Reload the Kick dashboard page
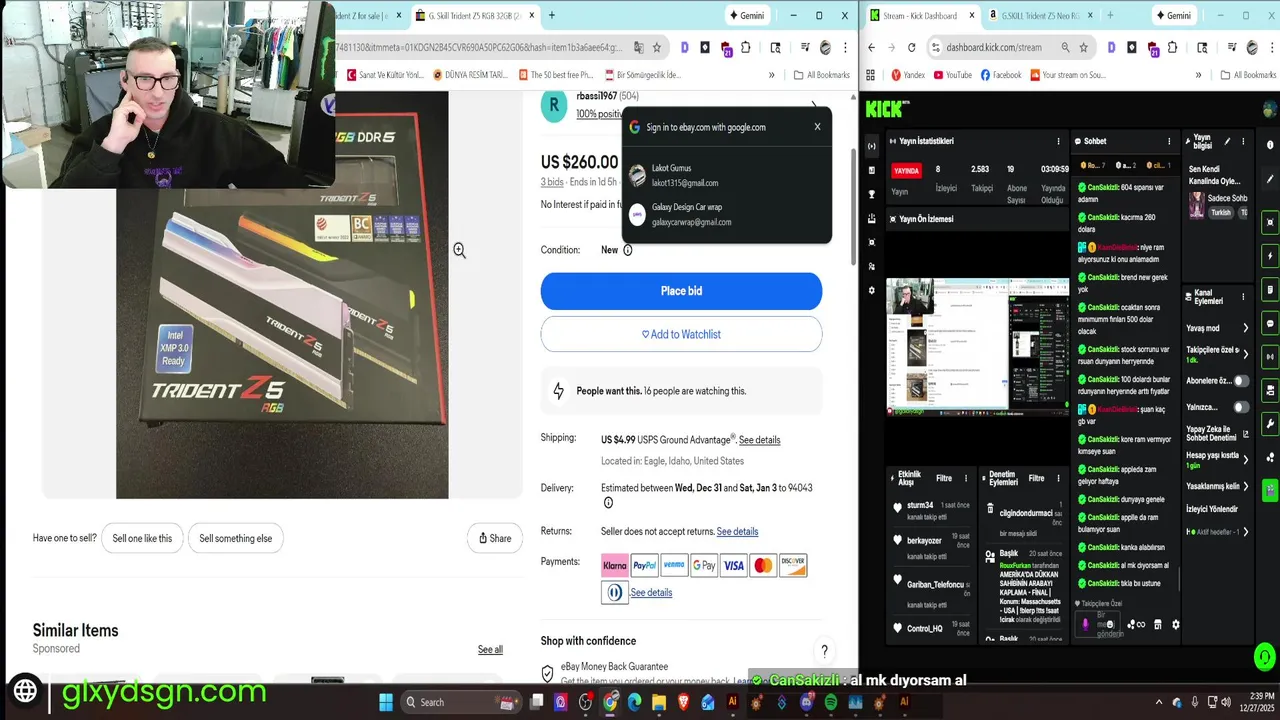Screen dimensions: 1280x720 911,47
